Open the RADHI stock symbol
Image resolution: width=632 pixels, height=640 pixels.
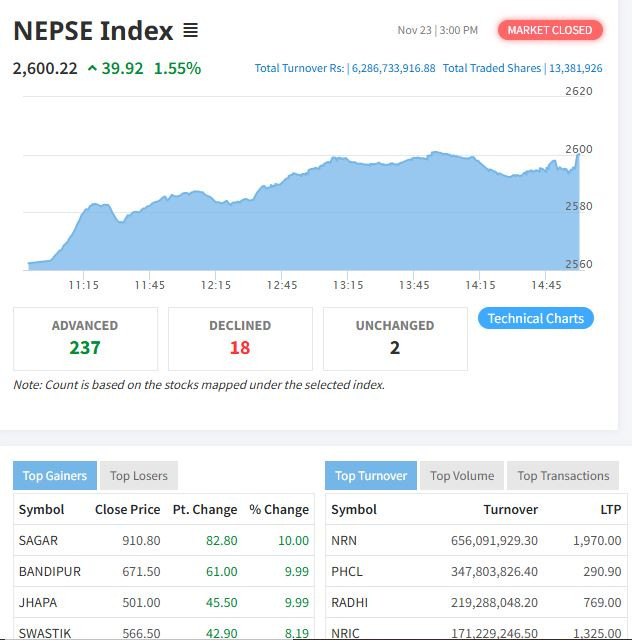tap(349, 603)
